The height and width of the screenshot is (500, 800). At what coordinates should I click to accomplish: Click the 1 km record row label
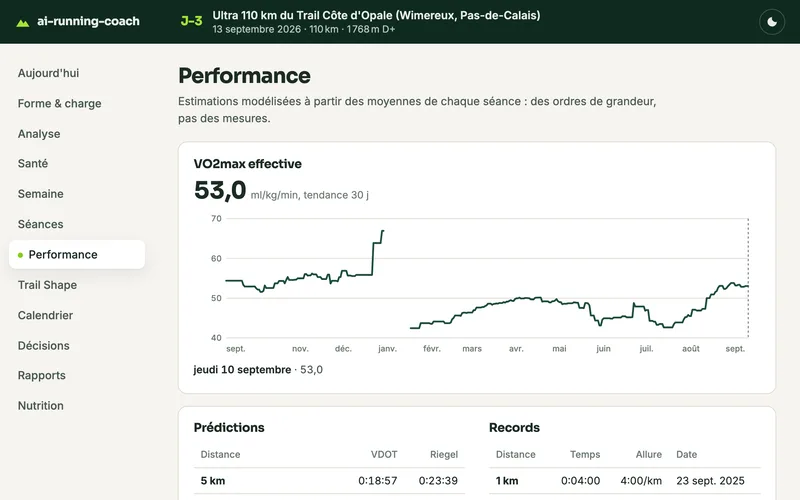click(x=507, y=481)
